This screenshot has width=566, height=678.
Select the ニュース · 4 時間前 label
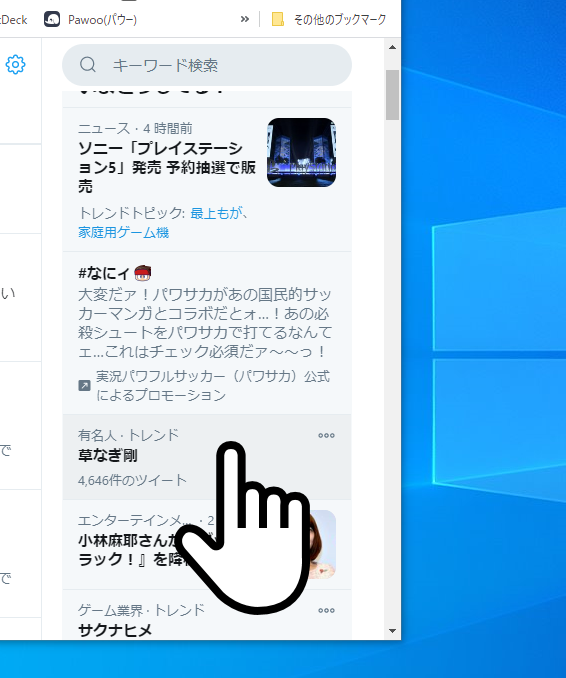click(x=135, y=128)
